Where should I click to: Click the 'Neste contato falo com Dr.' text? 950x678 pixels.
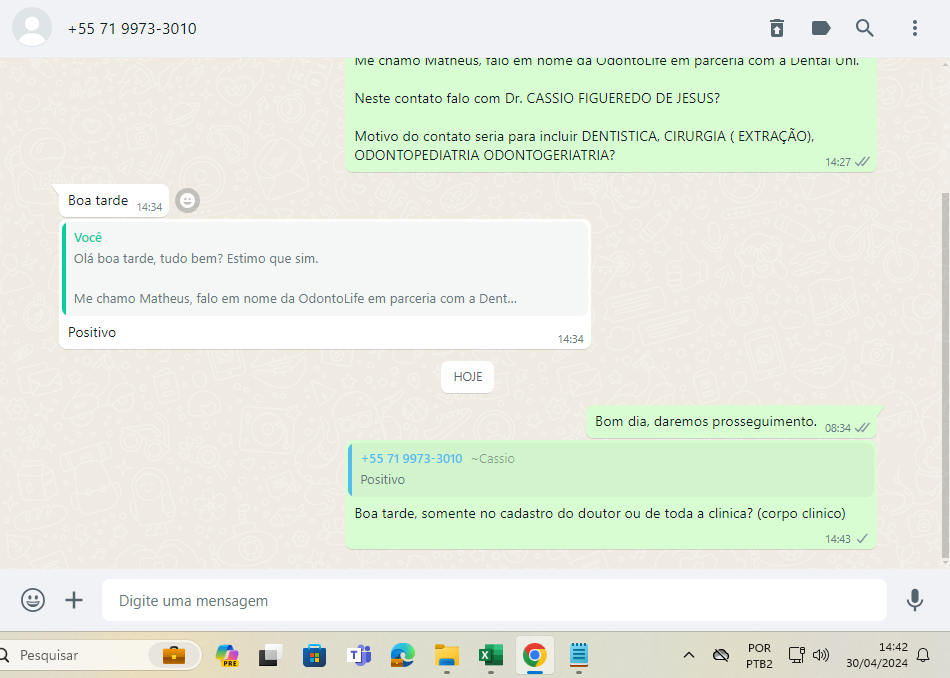point(537,98)
